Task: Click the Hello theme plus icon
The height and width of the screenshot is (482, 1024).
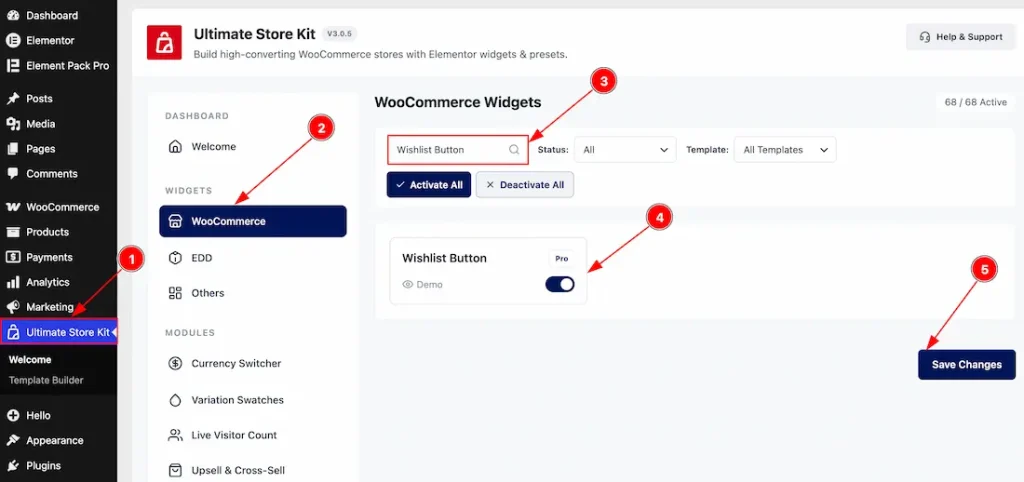Action: 12,415
